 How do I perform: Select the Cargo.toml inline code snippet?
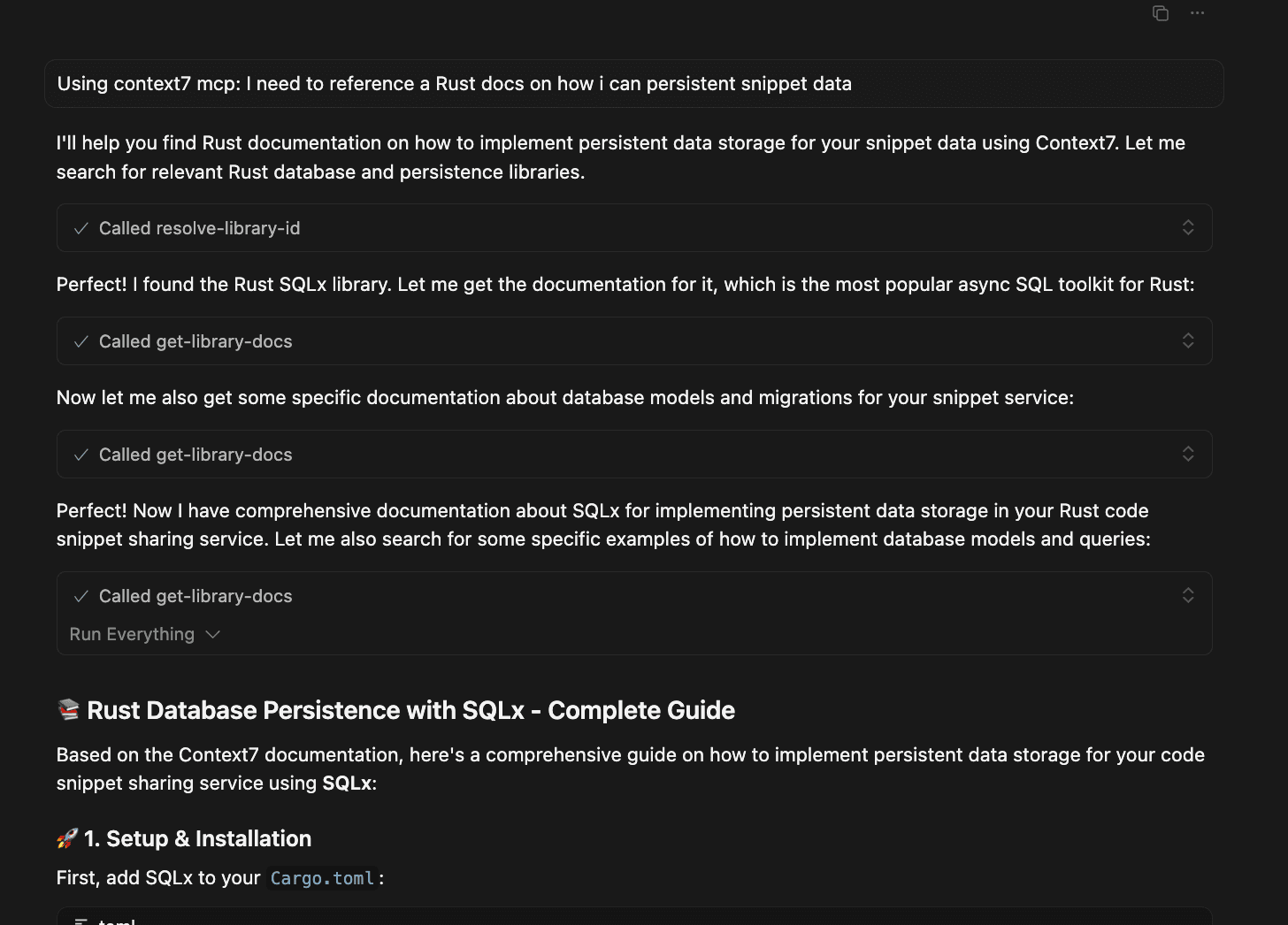322,877
